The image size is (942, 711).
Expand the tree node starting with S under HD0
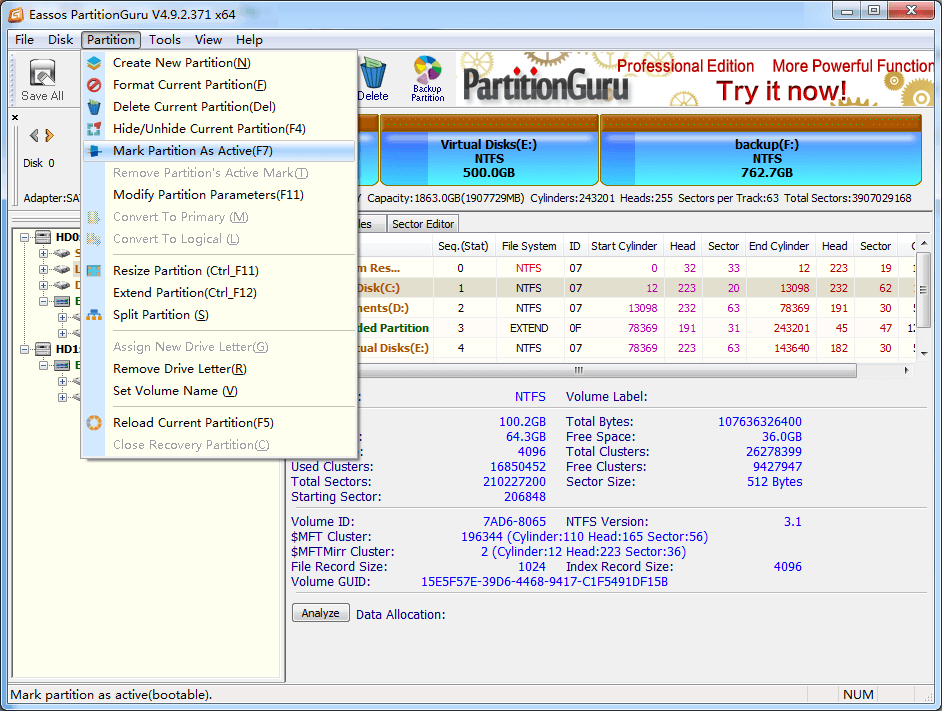(43, 253)
